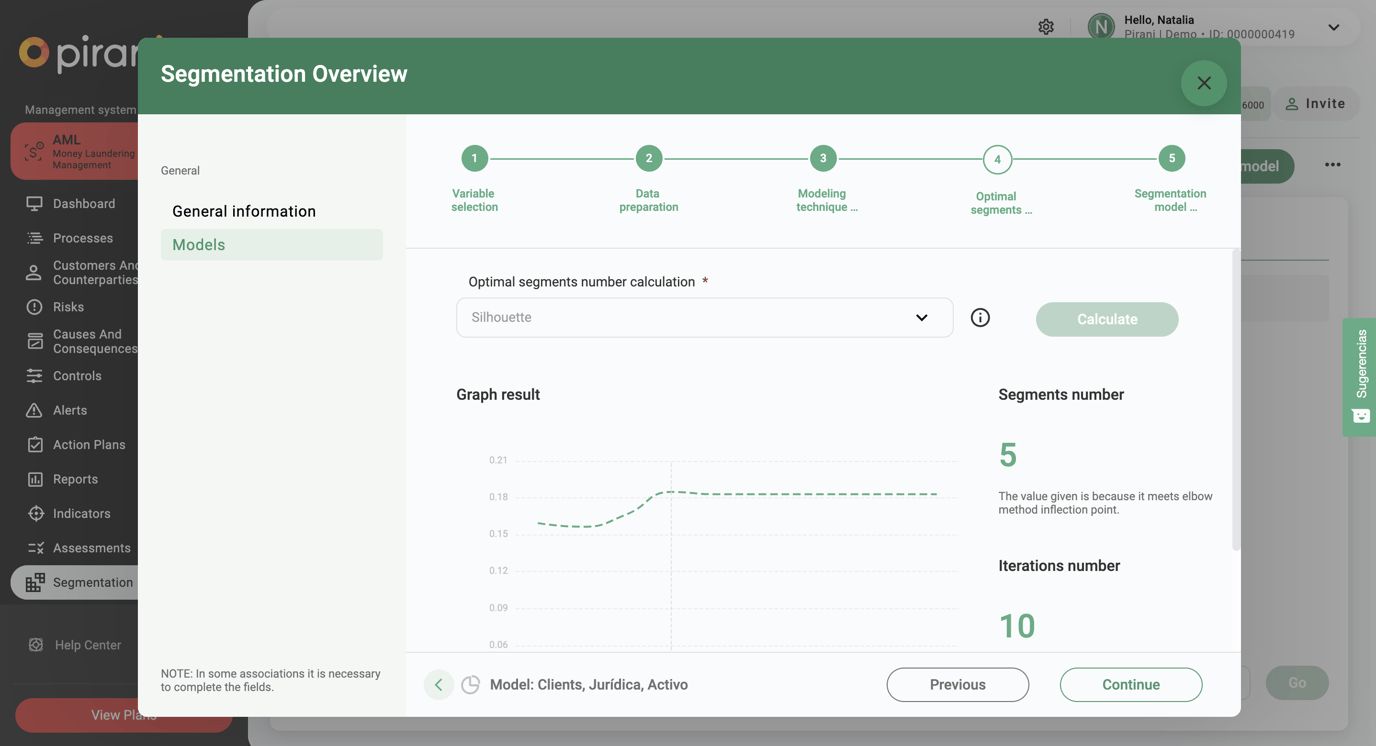Open the Alerts warning icon in sidebar
The width and height of the screenshot is (1376, 746).
point(35,411)
